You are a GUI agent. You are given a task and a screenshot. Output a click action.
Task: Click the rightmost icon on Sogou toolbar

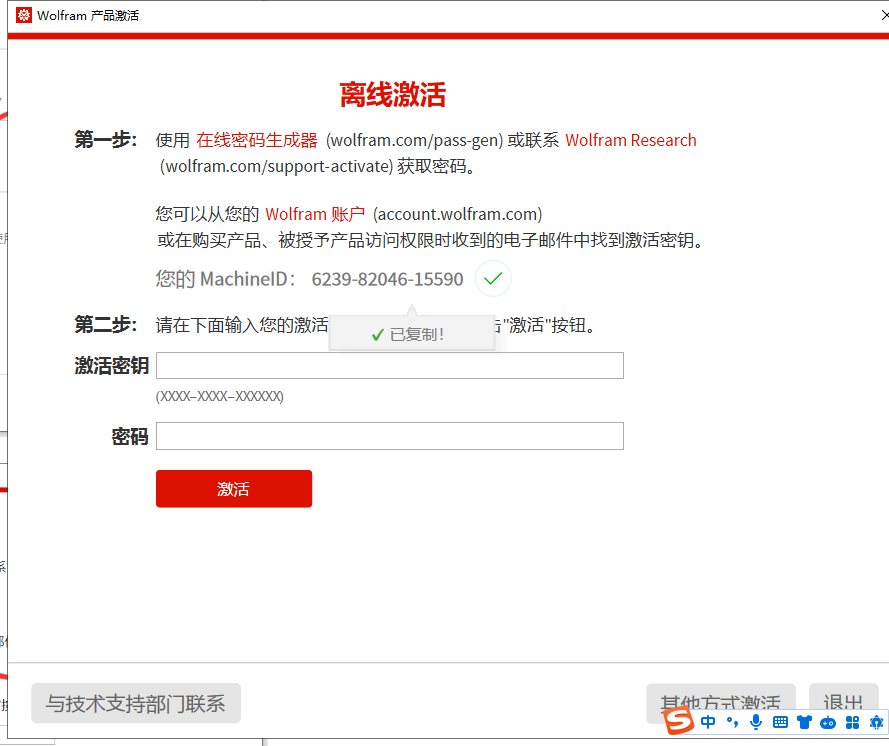(x=876, y=722)
